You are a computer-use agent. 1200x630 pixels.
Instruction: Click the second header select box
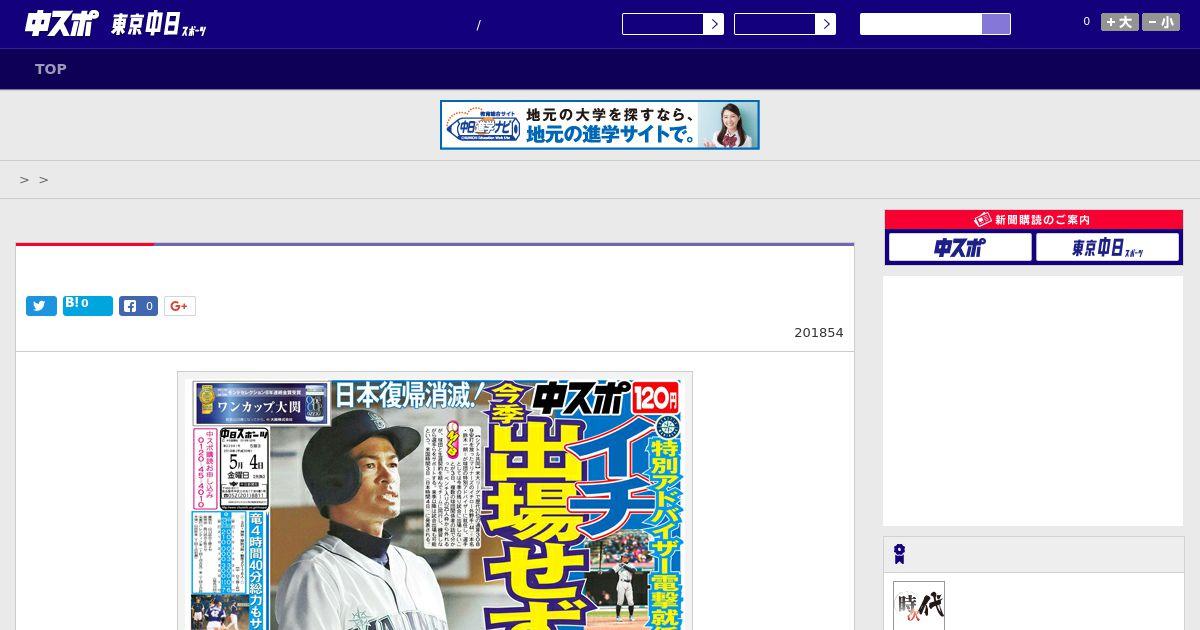(x=785, y=24)
